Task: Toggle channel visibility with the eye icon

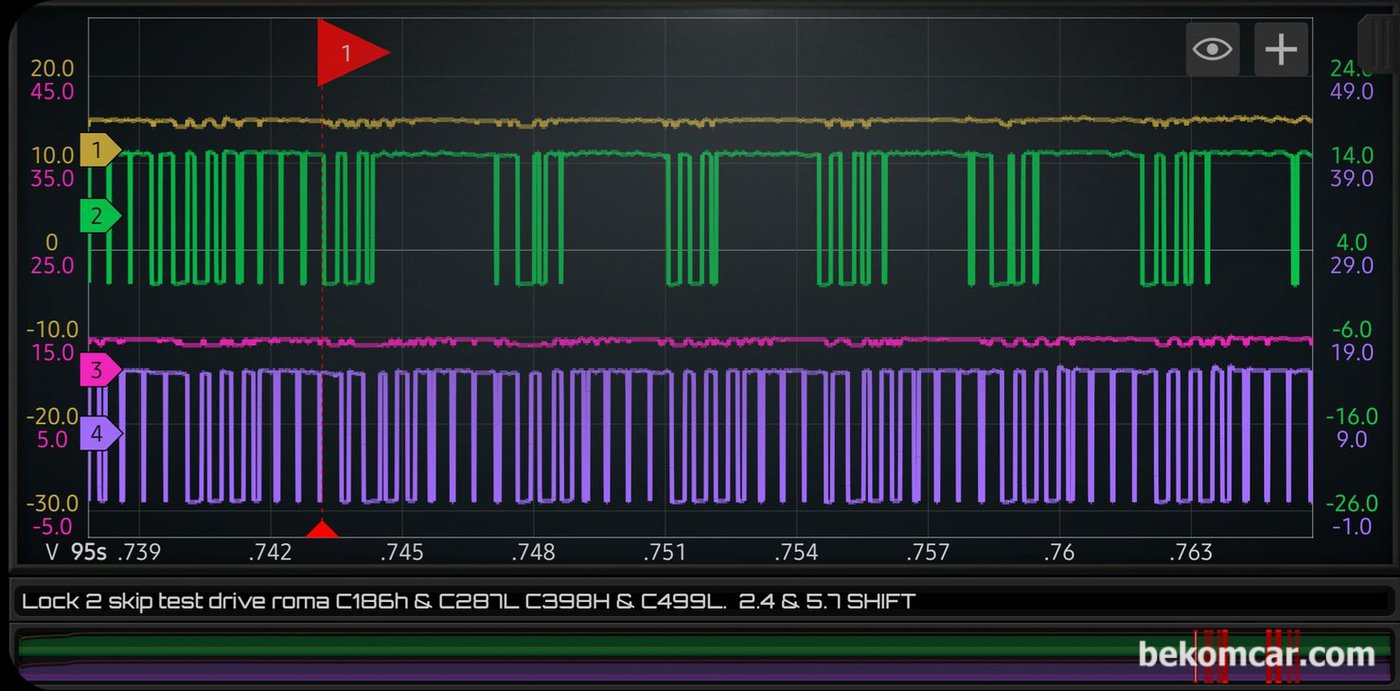Action: point(1212,49)
